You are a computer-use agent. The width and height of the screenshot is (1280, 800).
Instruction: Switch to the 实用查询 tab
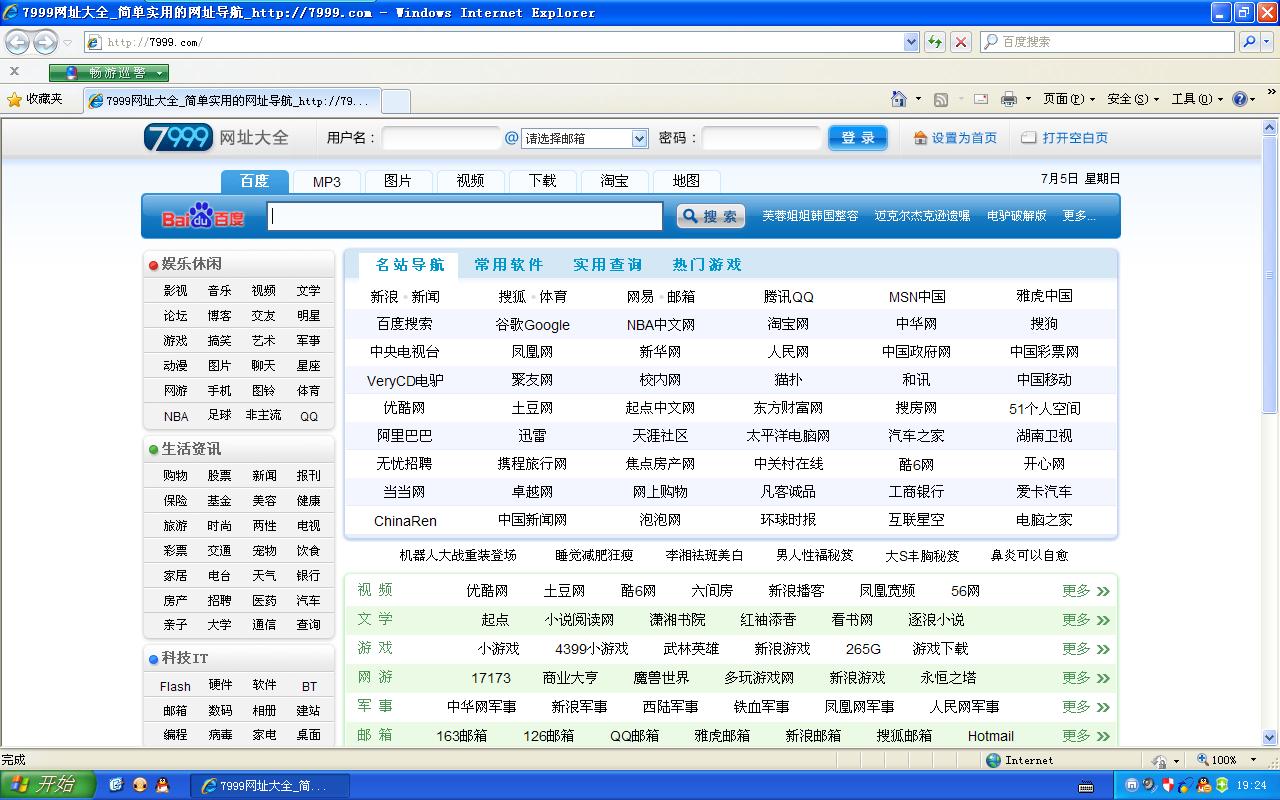click(608, 265)
